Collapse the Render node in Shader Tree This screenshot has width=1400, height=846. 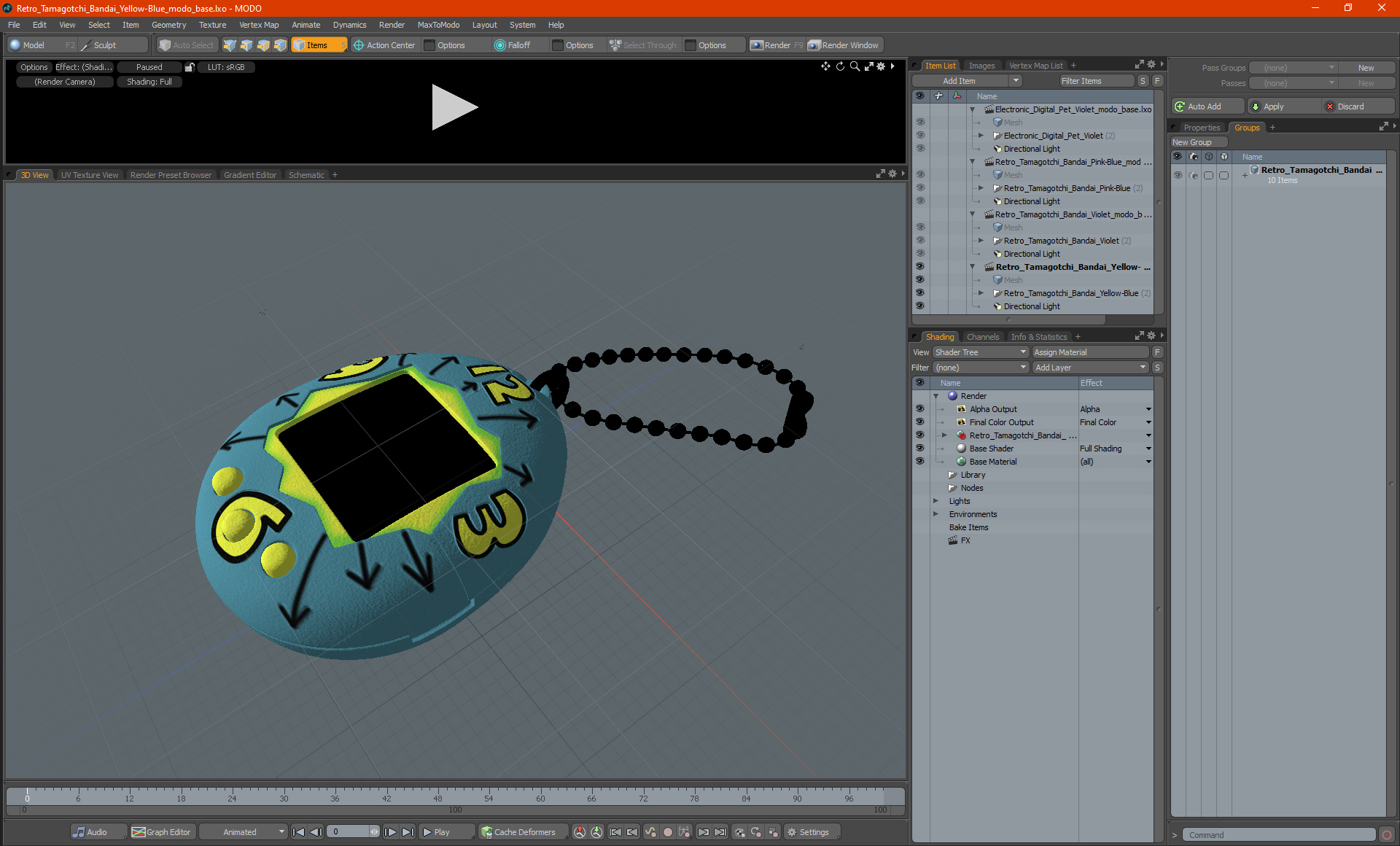[936, 396]
